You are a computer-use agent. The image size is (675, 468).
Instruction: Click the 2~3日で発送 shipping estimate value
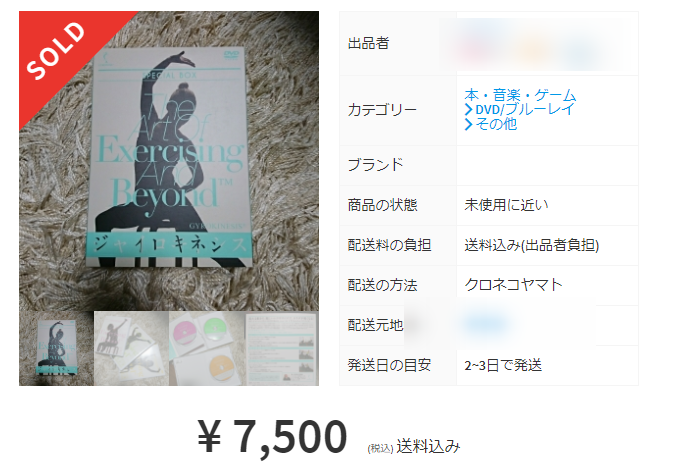pyautogui.click(x=503, y=365)
